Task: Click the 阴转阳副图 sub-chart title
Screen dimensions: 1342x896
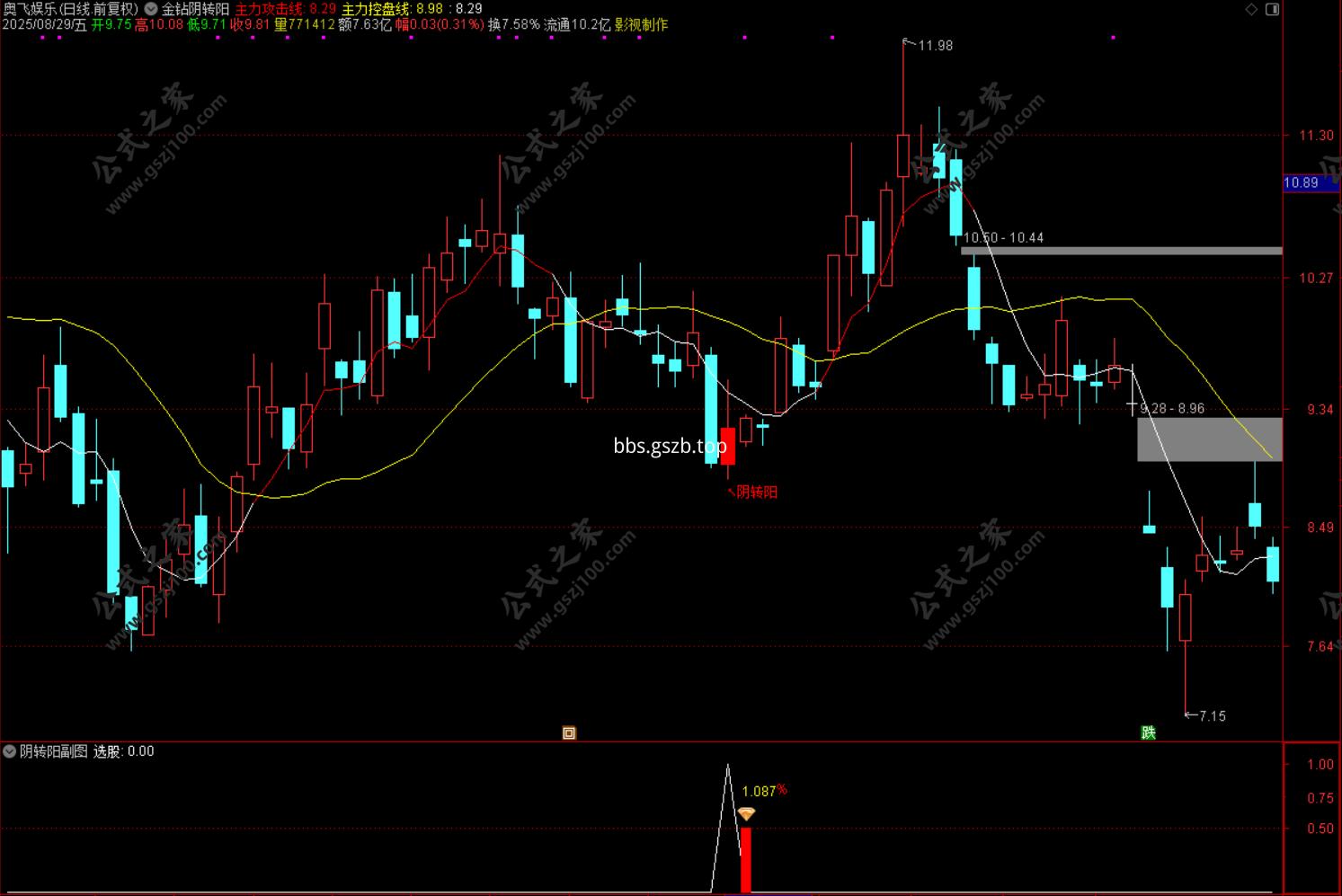Action: (x=54, y=751)
